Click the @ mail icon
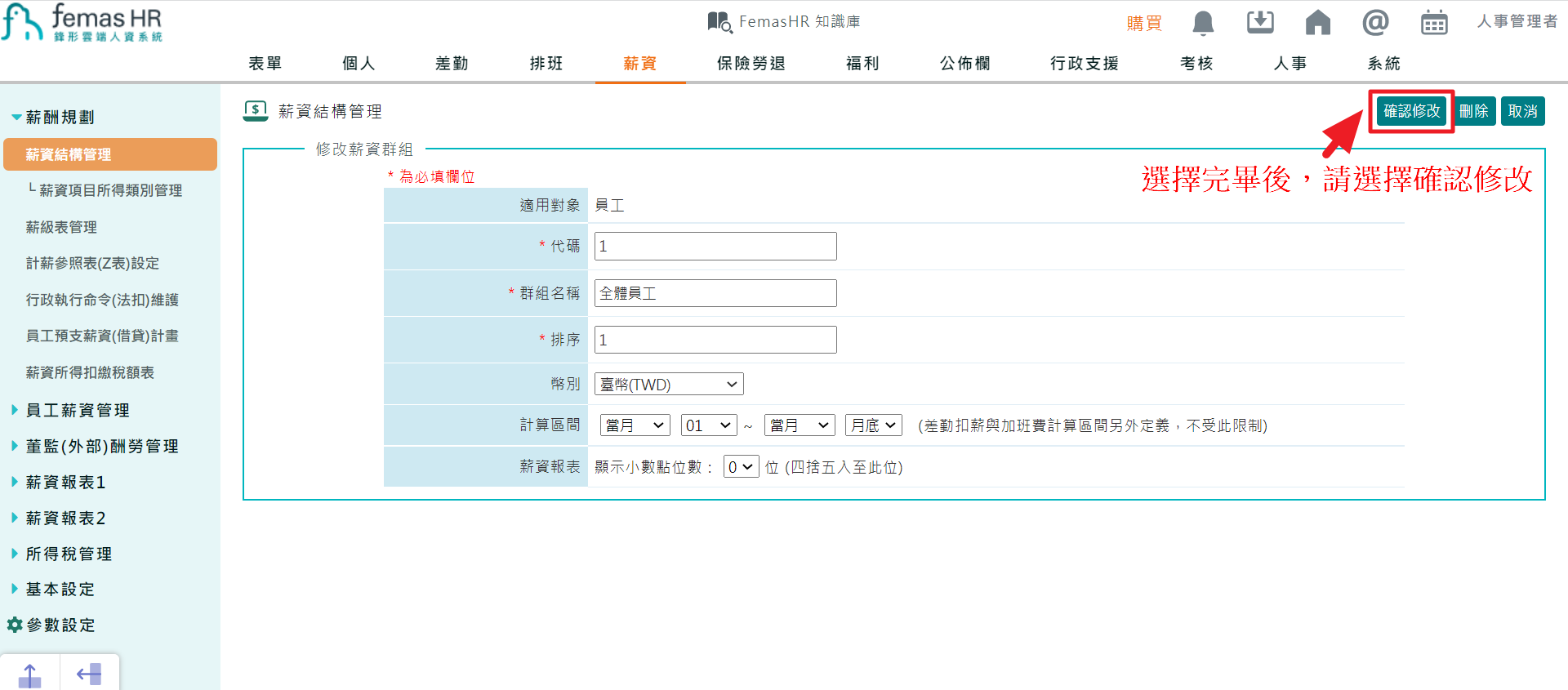The height and width of the screenshot is (690, 1568). coord(1375,22)
